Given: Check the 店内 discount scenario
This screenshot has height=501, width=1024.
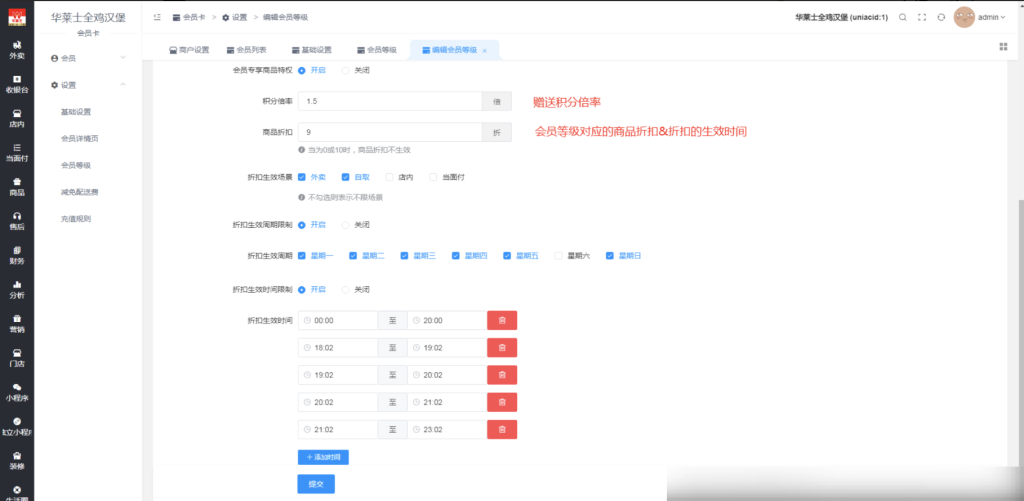Looking at the screenshot, I should 389,177.
